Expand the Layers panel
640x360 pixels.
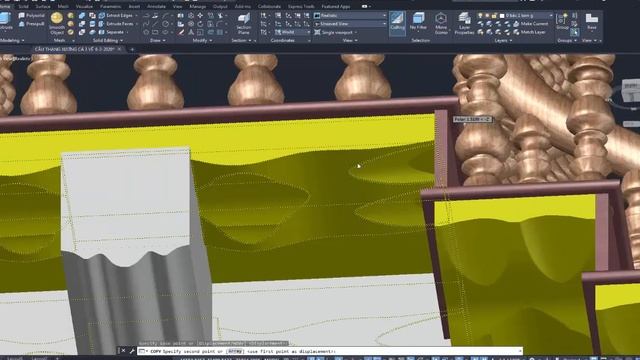[503, 41]
